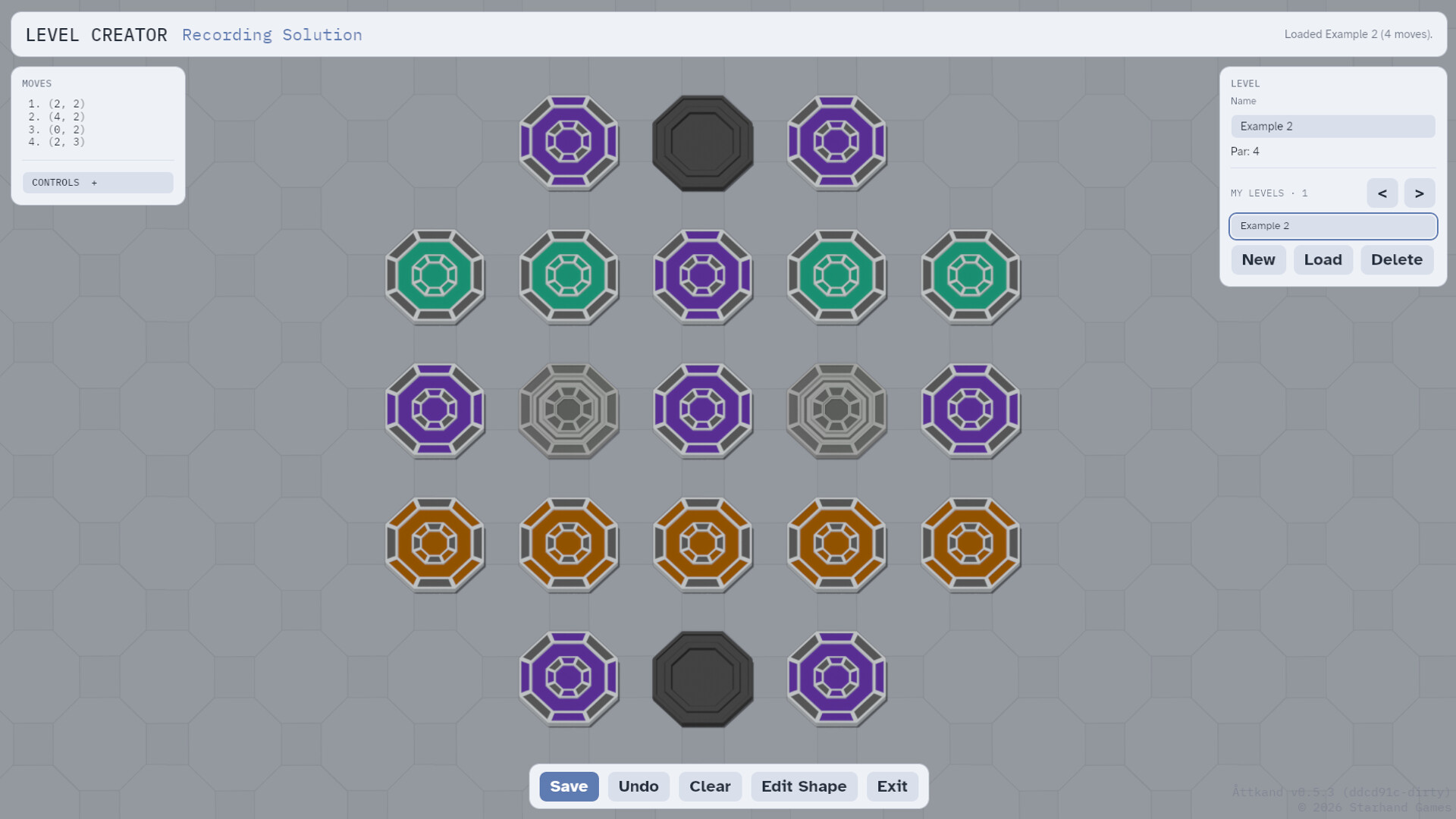Viewport: 1456px width, 819px height.
Task: Click the far-right green tile in second row
Action: pyautogui.click(x=971, y=277)
